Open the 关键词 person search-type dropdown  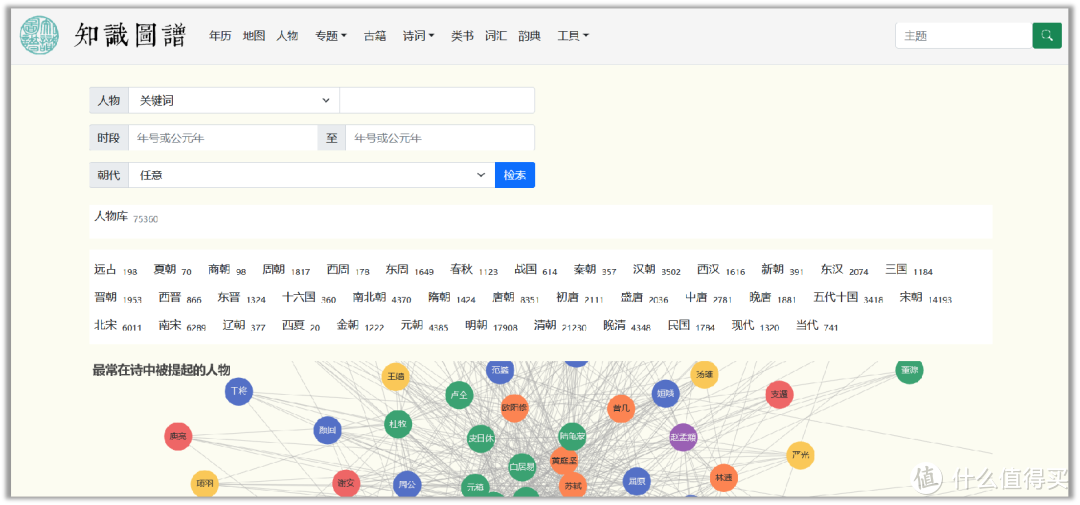pyautogui.click(x=234, y=101)
